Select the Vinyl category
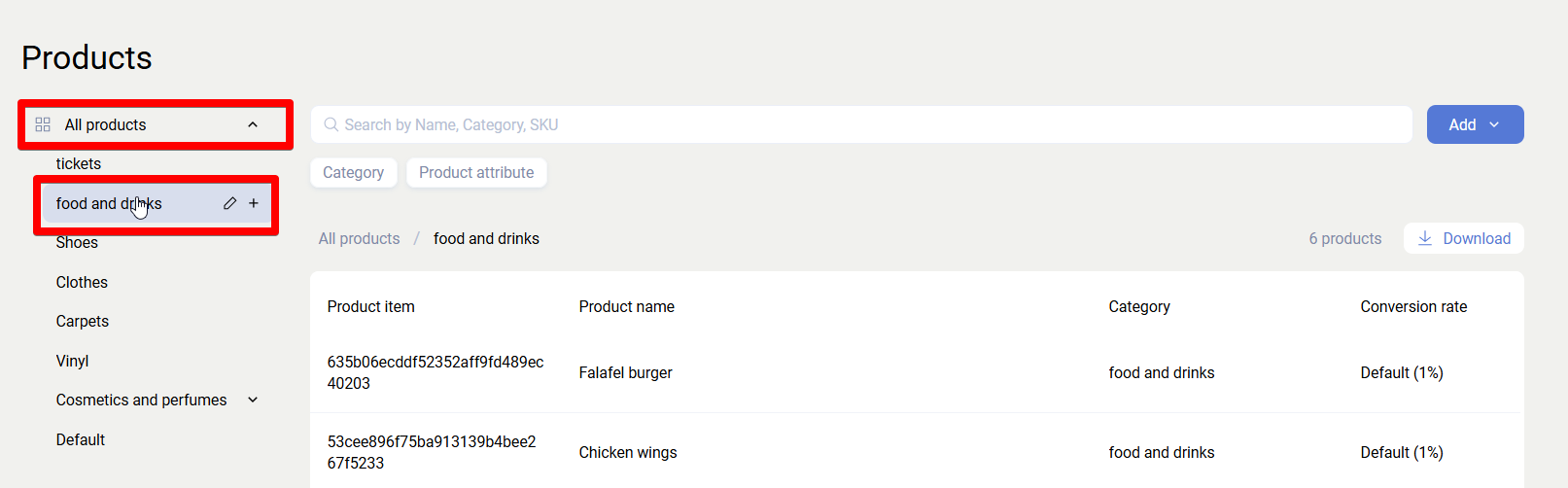 point(72,361)
